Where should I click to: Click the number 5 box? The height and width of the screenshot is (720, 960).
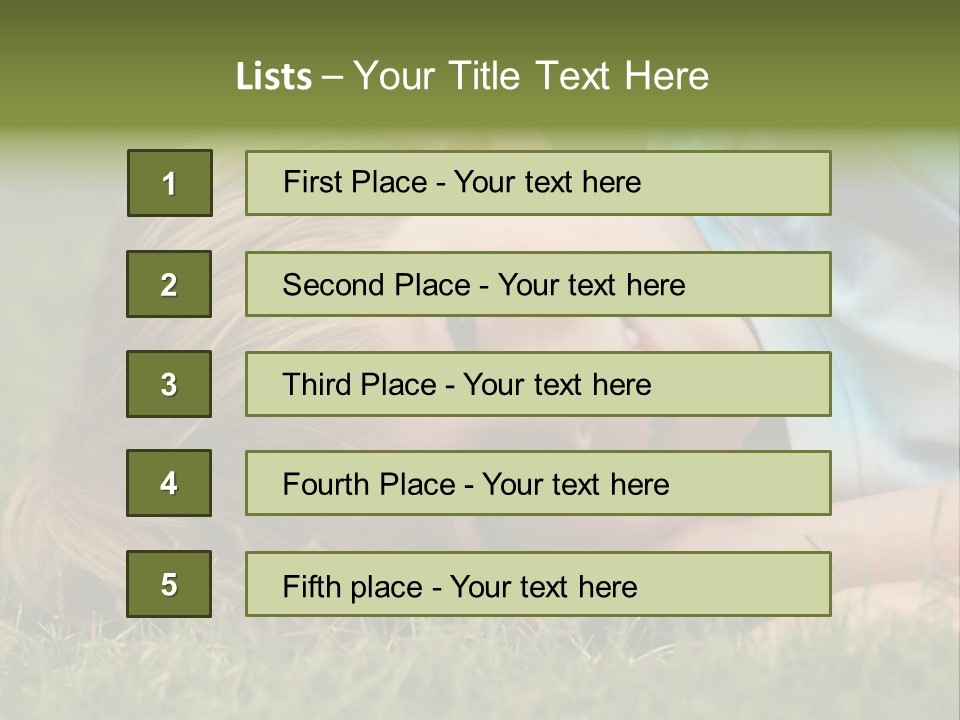coord(169,584)
